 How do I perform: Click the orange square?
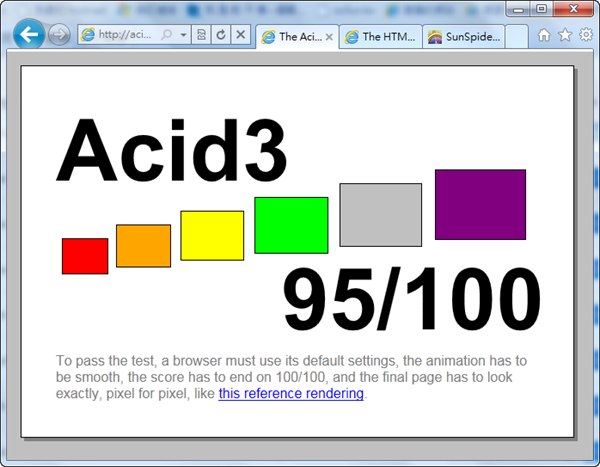pos(143,246)
